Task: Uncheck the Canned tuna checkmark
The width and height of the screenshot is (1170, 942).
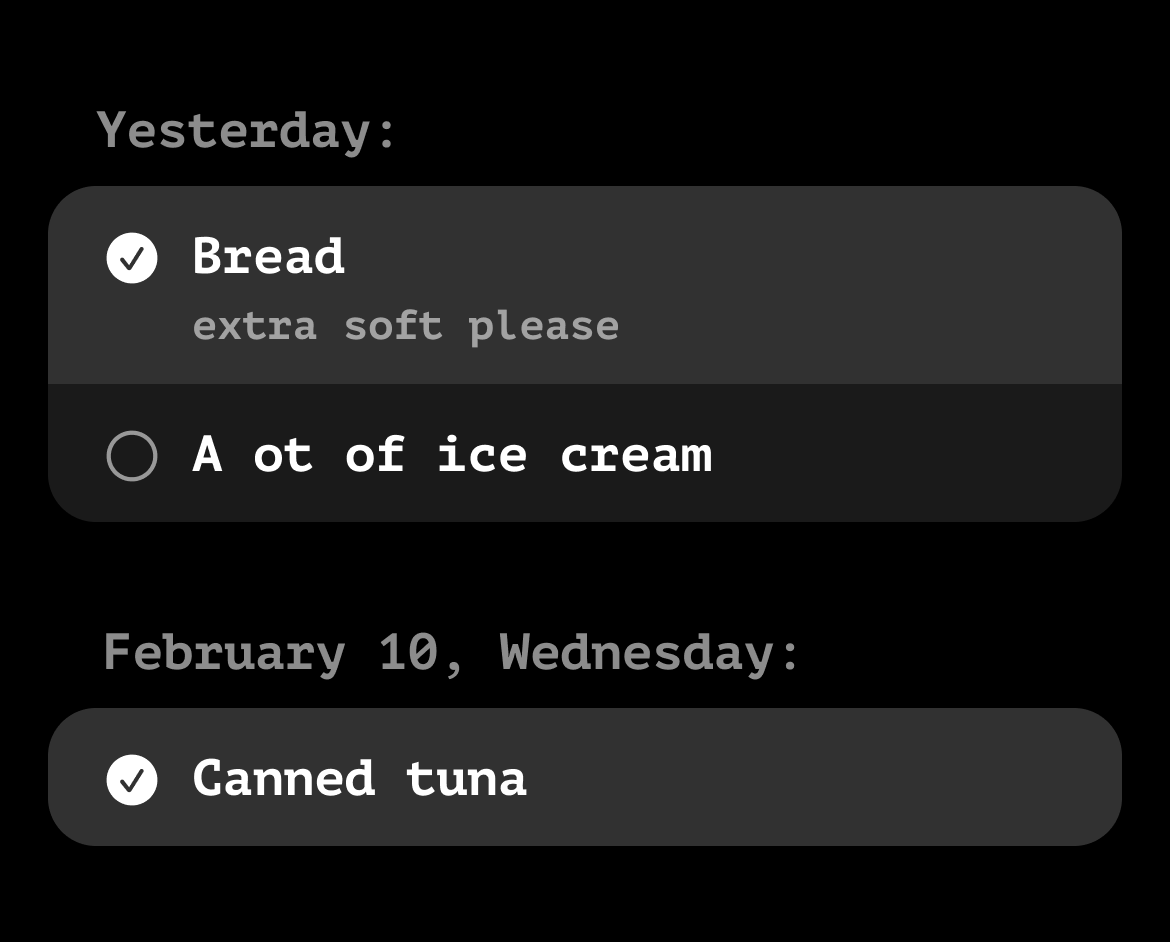Action: (x=132, y=780)
